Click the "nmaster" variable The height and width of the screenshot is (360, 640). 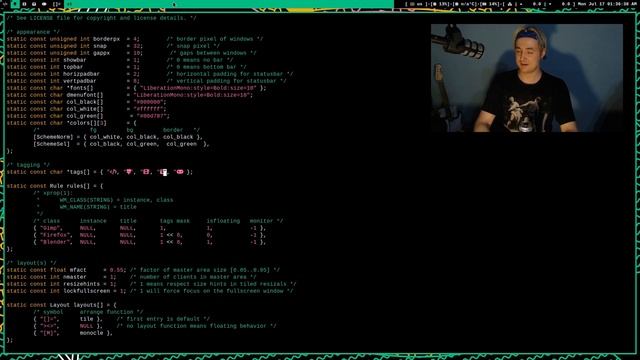75,277
